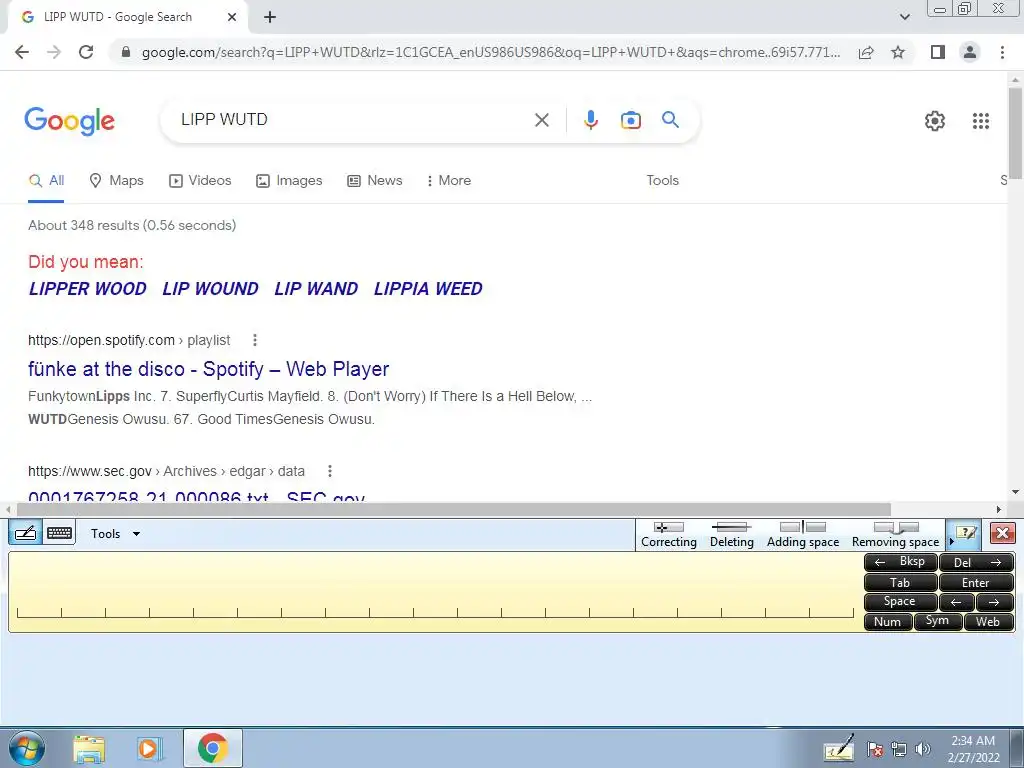
Task: Click the Bksp key on Input Panel
Action: pos(901,562)
